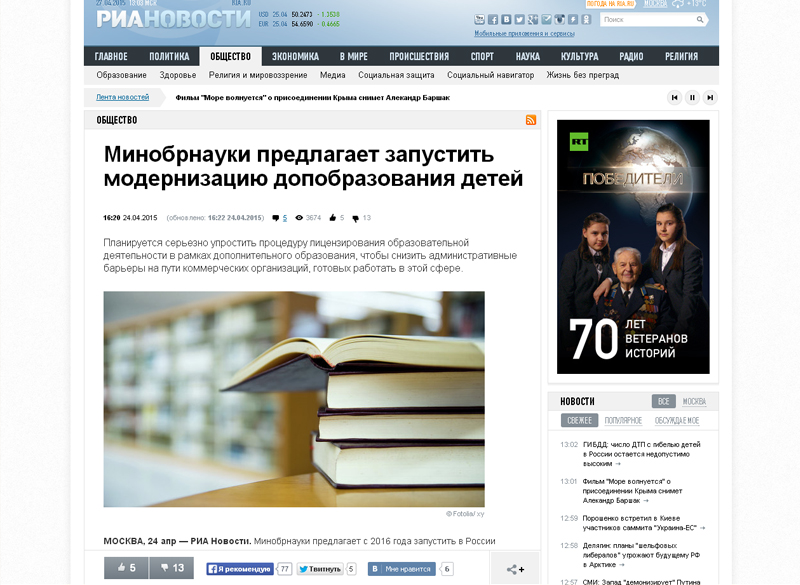Open the 'Главное' main menu item
Image resolution: width=800 pixels, height=585 pixels.
pos(111,57)
